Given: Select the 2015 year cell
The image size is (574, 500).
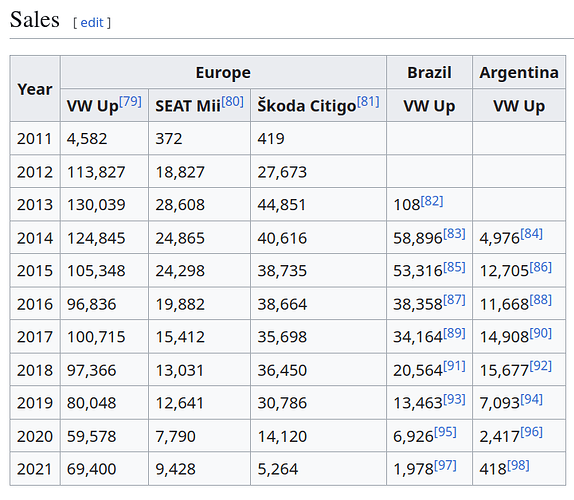Looking at the screenshot, I should [35, 271].
